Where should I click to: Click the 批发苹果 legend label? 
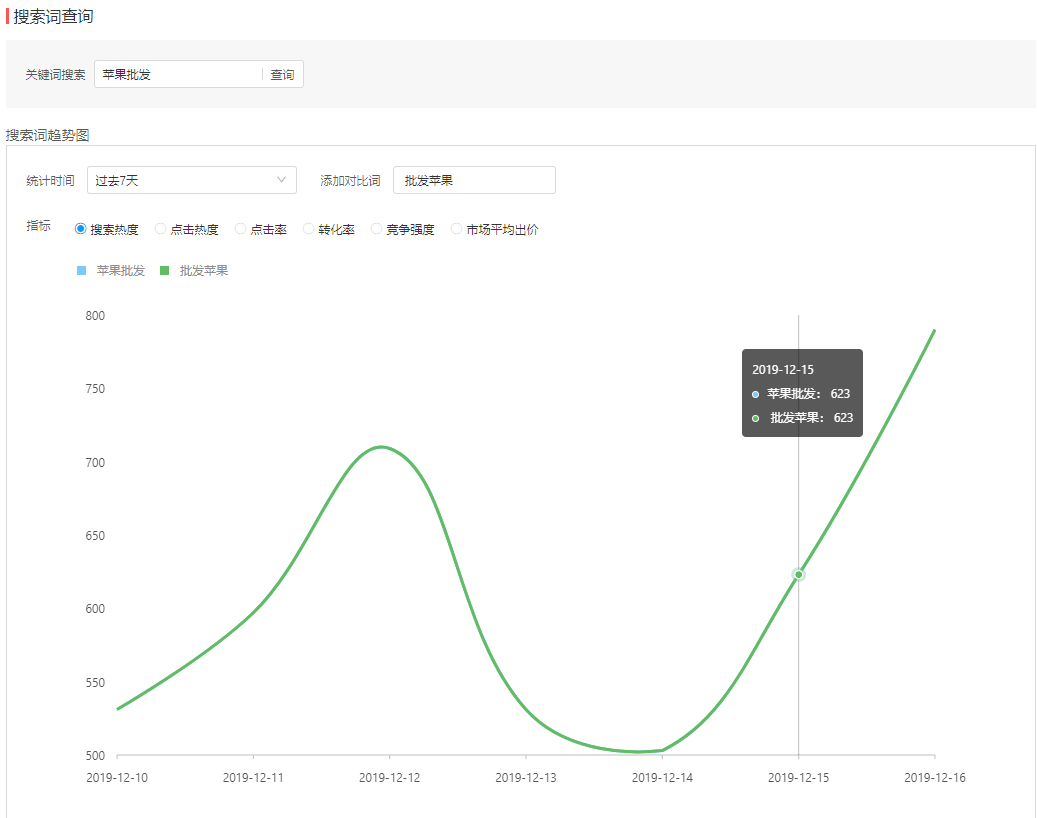coord(204,270)
